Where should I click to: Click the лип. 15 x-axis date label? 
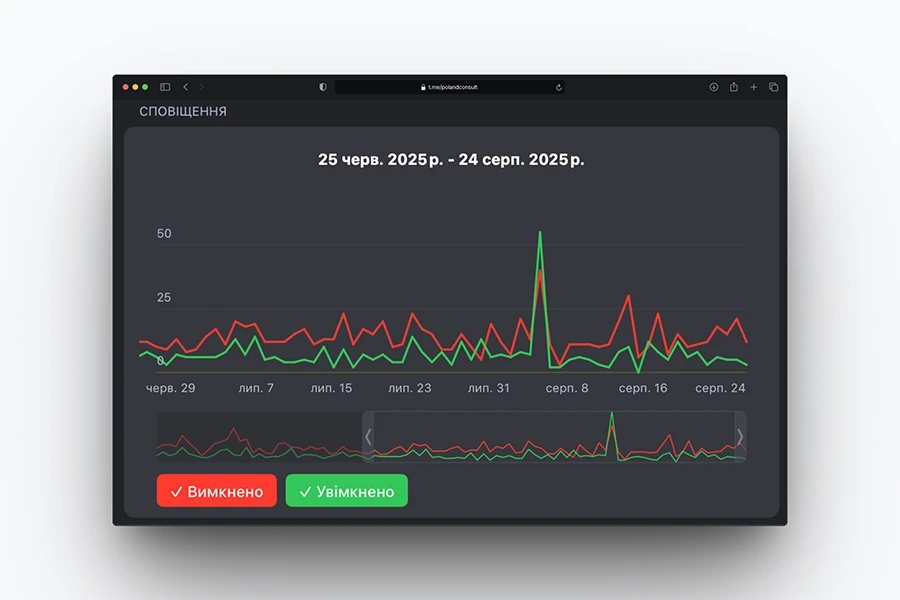click(x=331, y=388)
